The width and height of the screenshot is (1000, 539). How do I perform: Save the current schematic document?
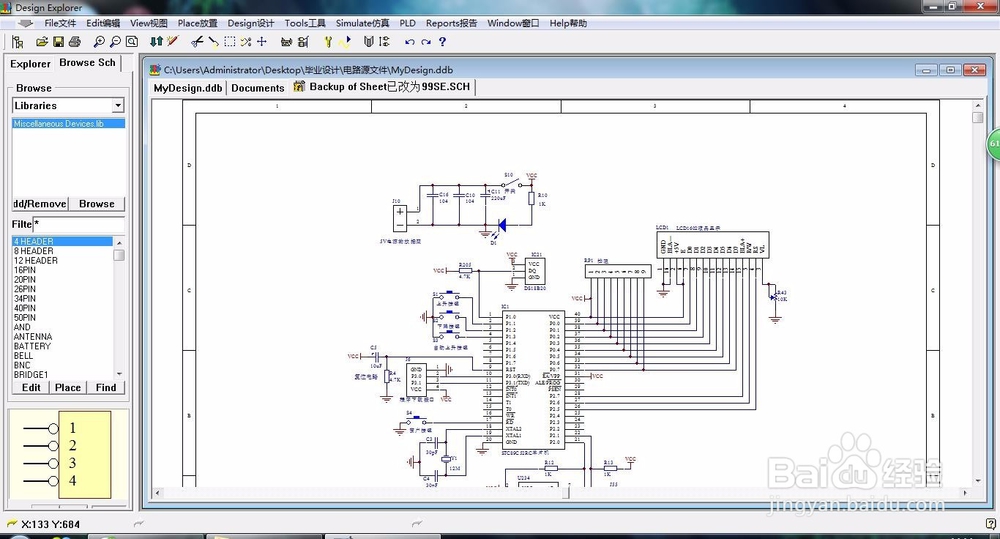pos(58,42)
